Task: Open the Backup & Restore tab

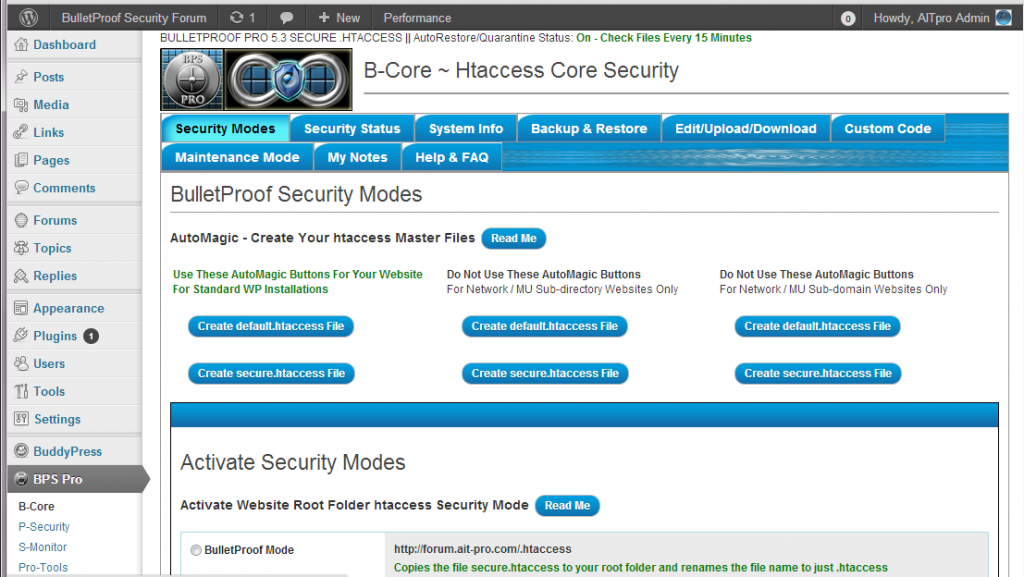Action: [x=588, y=128]
